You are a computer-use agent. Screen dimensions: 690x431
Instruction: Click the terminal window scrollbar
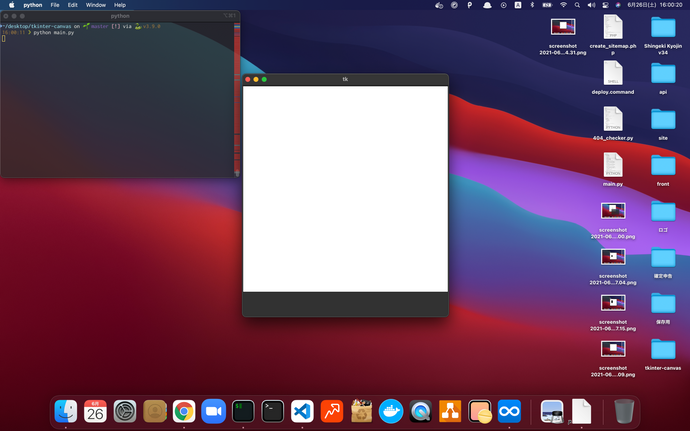(x=237, y=100)
